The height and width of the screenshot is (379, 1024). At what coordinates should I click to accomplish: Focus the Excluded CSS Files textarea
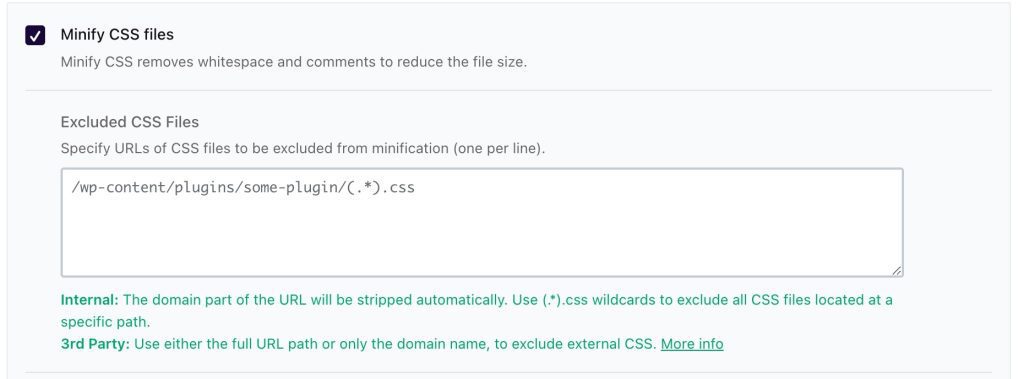(482, 223)
